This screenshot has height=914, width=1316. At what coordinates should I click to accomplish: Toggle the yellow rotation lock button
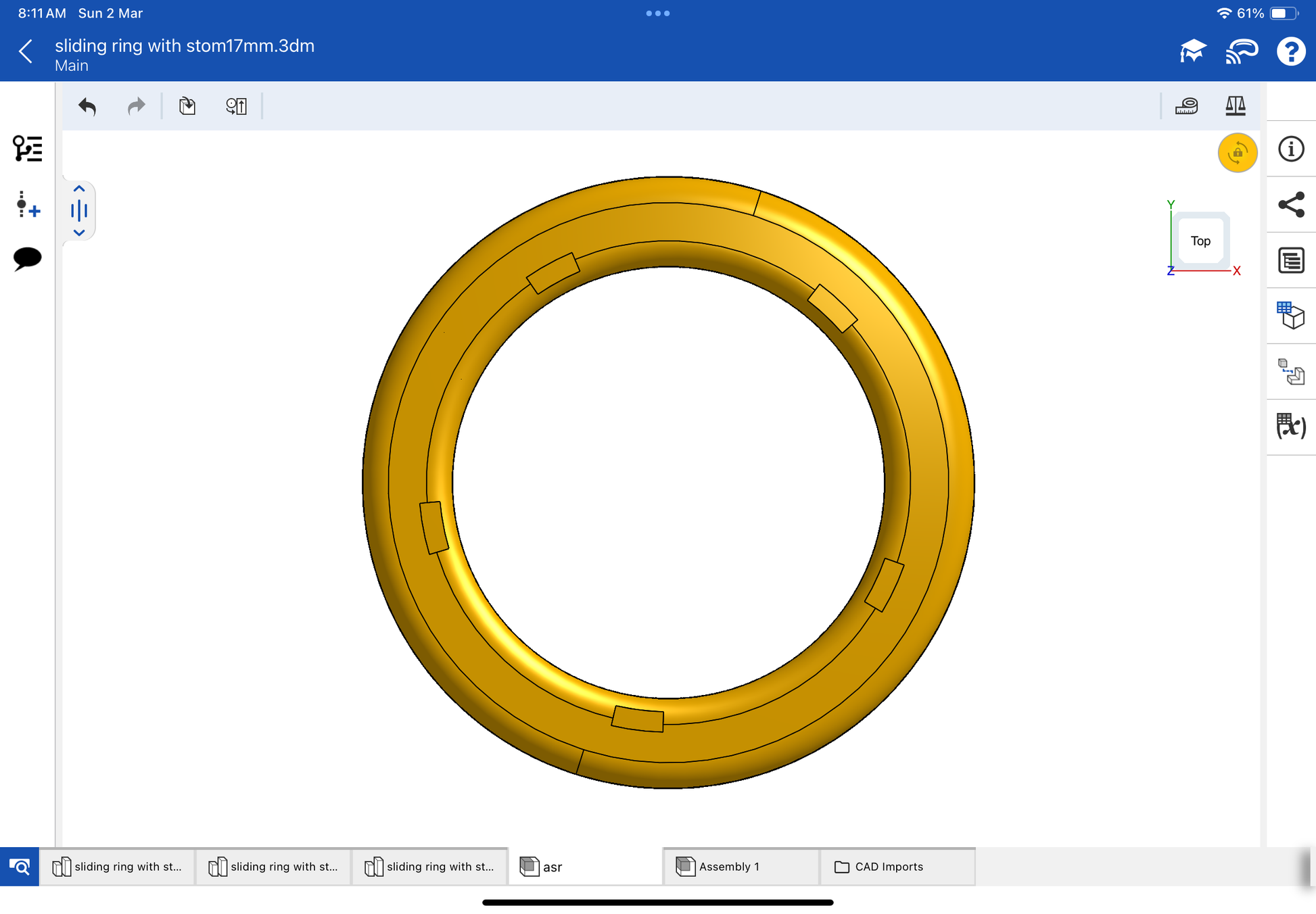tap(1237, 153)
